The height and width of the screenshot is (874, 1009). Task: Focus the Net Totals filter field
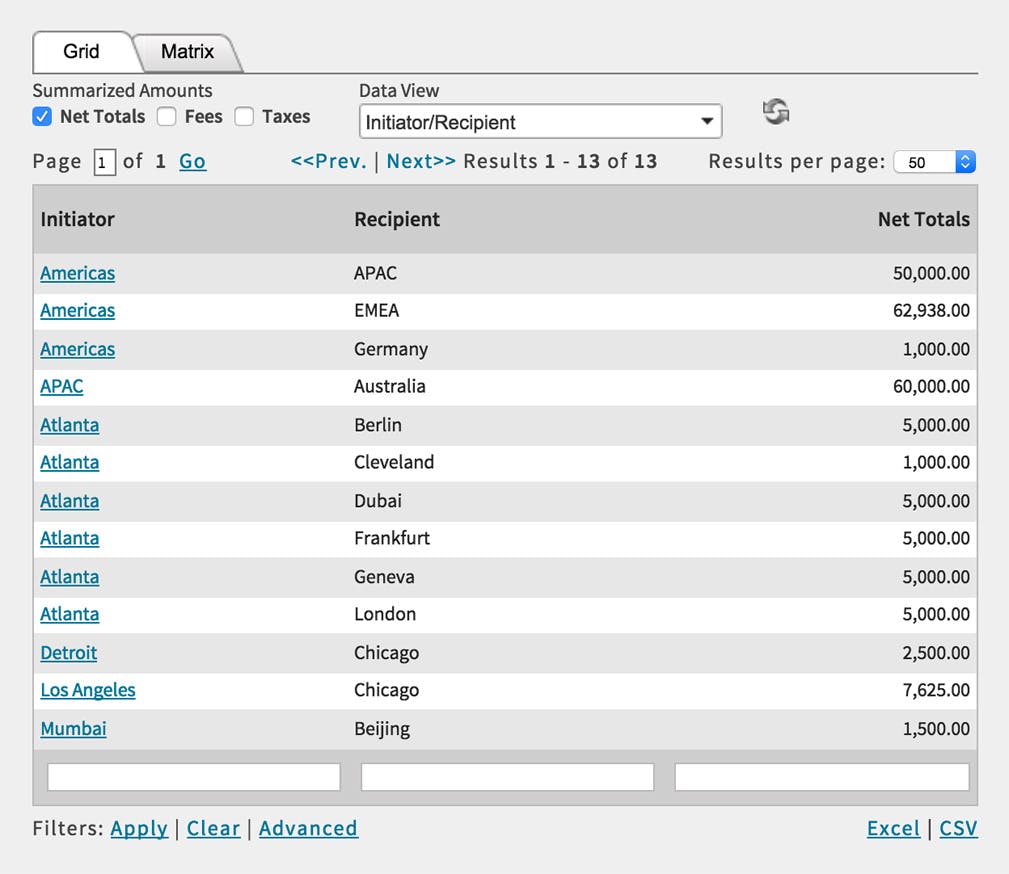click(822, 777)
